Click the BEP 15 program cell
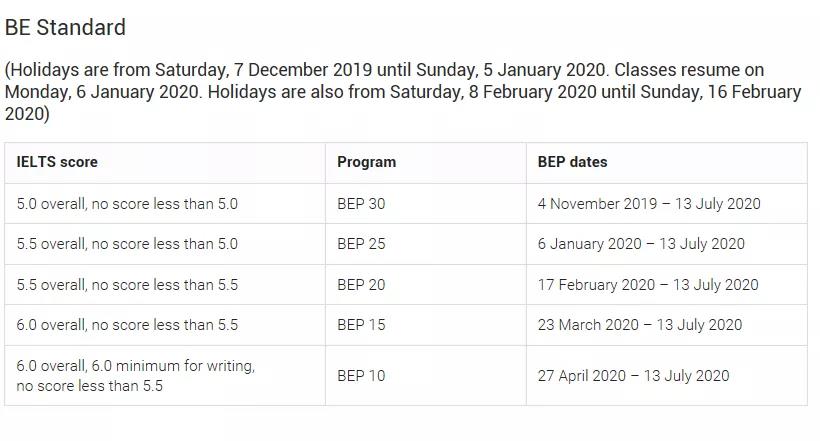 361,325
